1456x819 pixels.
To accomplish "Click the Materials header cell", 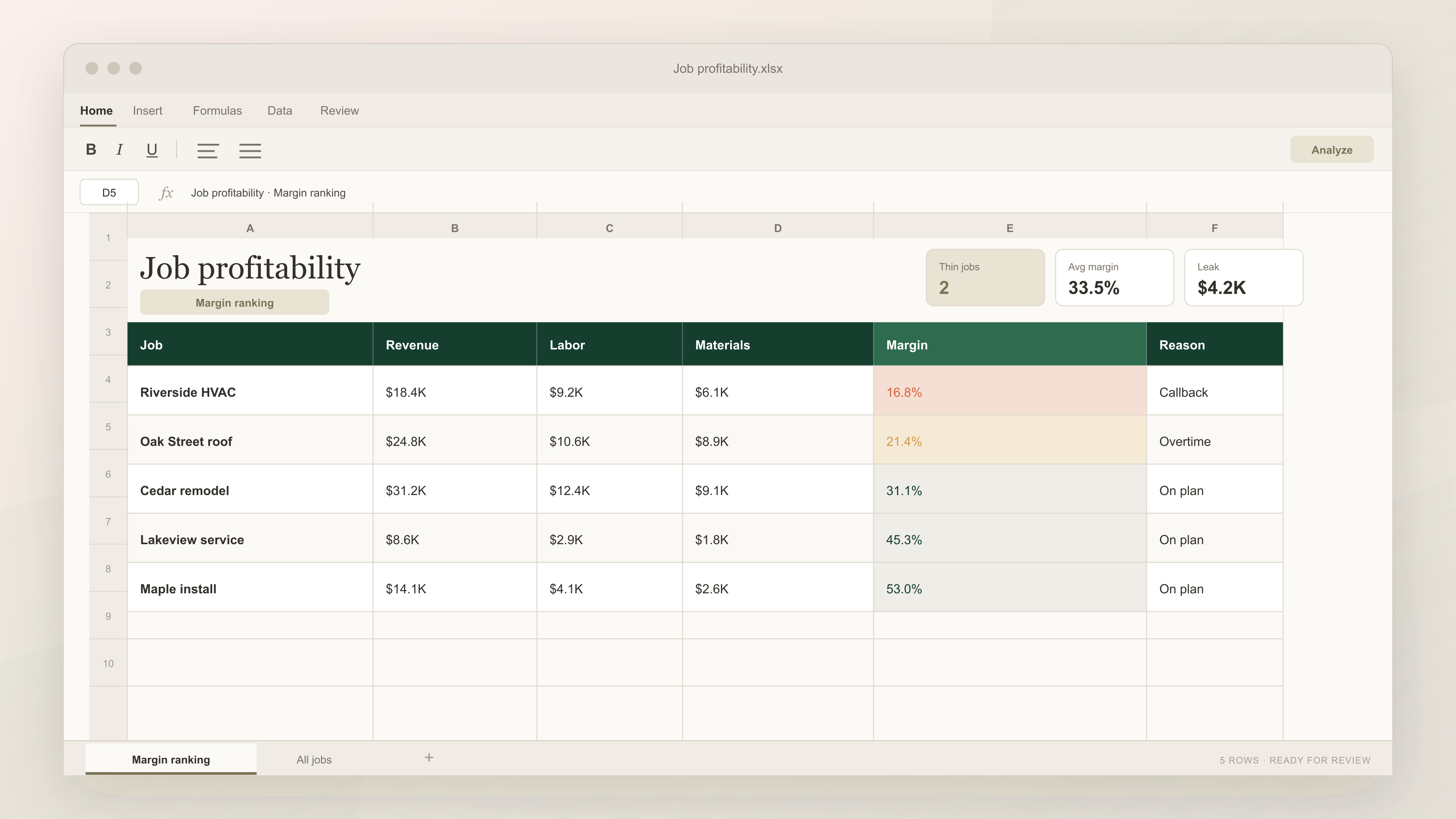I will pyautogui.click(x=778, y=344).
